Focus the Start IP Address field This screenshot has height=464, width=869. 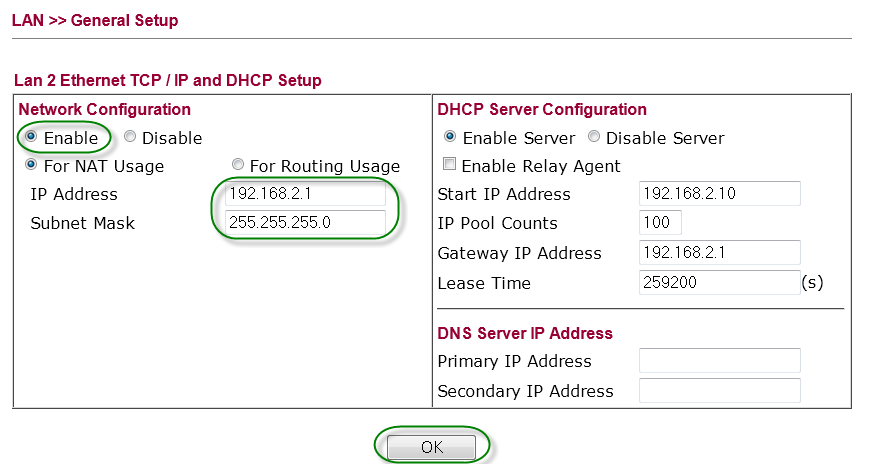pos(719,194)
